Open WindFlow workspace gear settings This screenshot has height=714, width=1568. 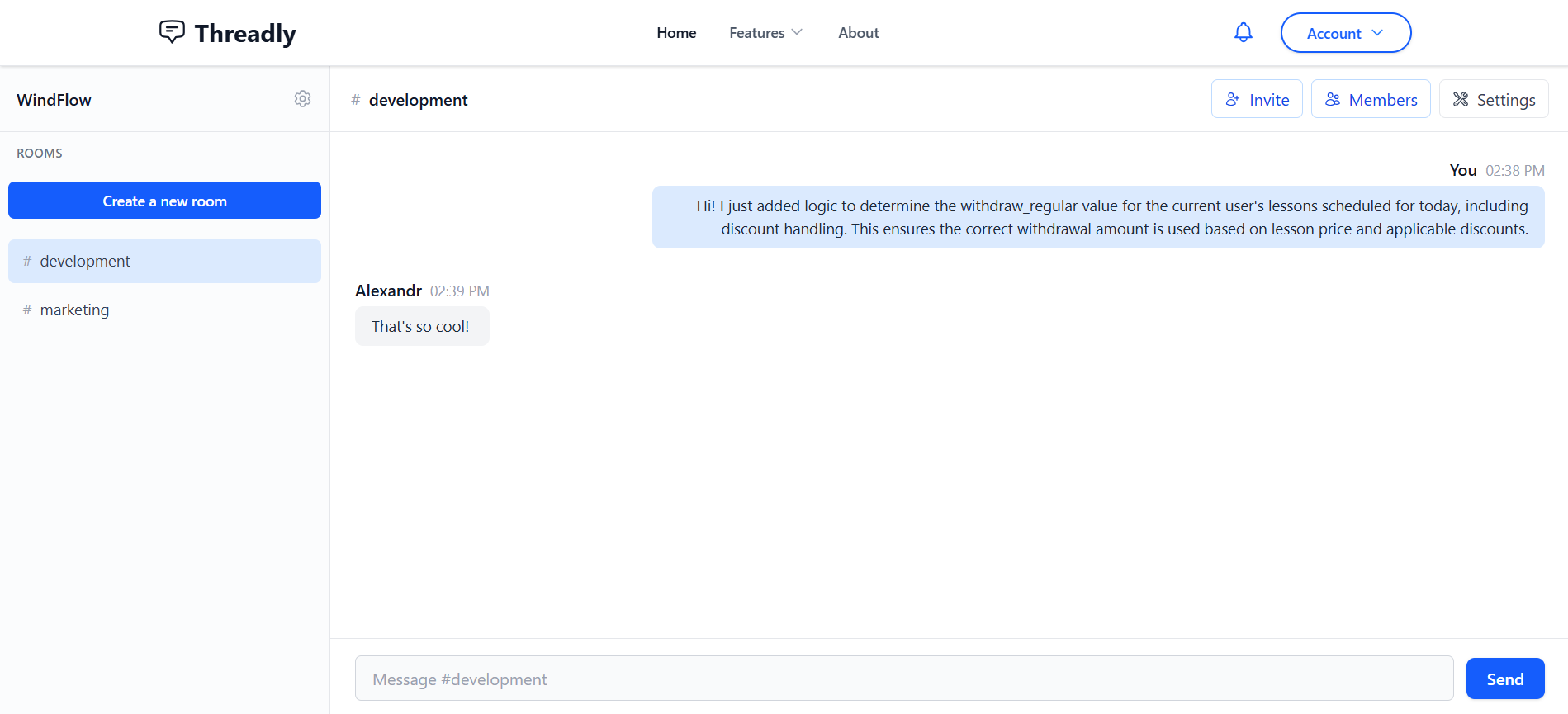click(302, 99)
